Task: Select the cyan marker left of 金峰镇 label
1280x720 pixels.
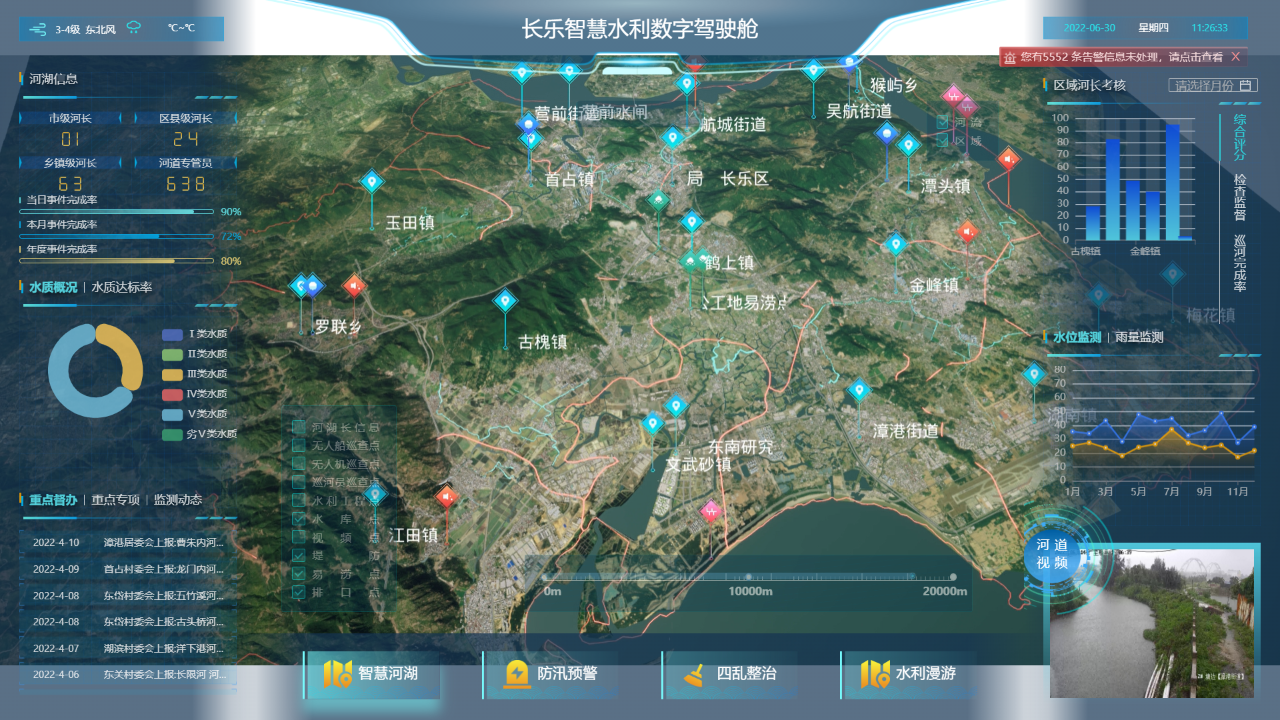Action: point(895,243)
